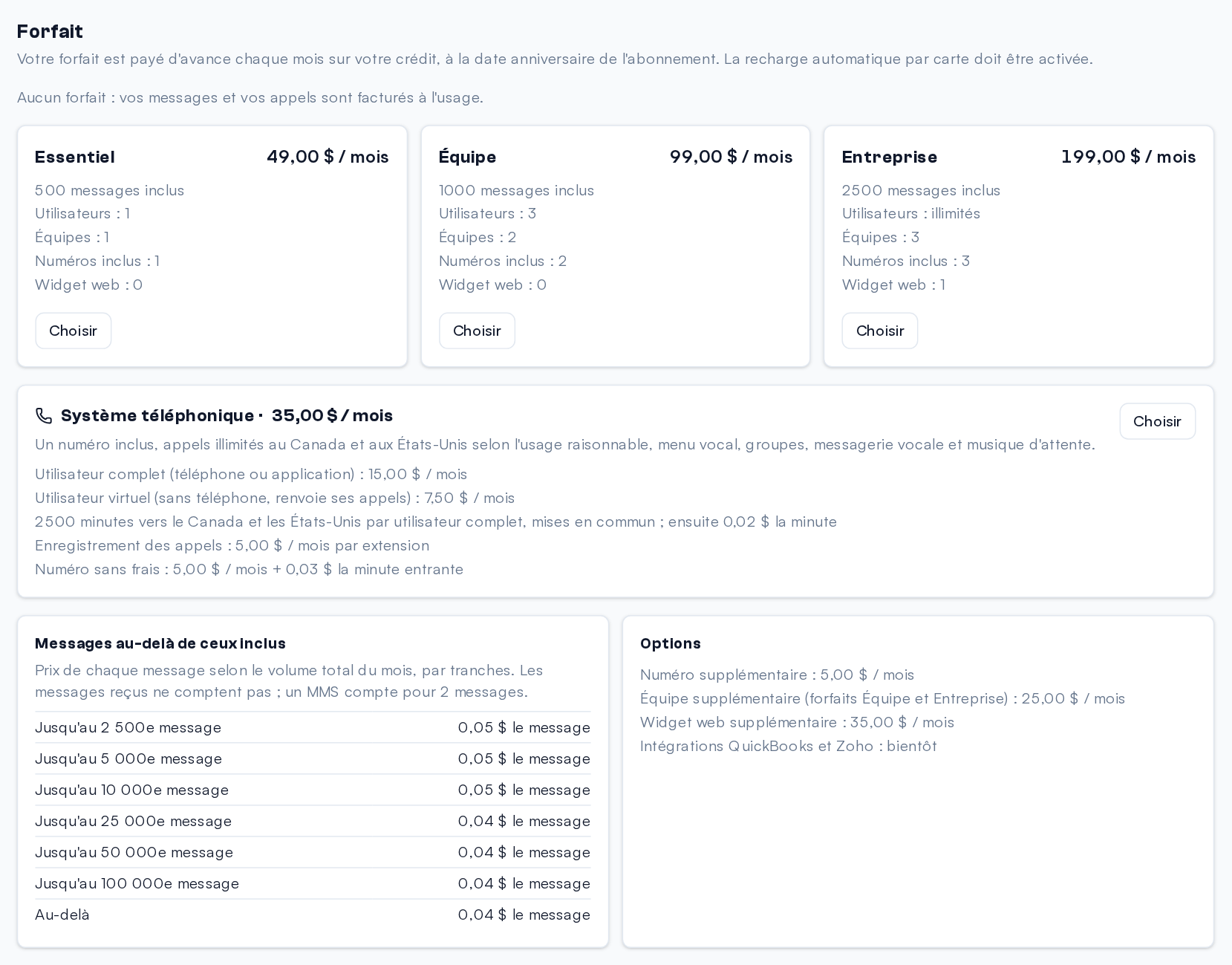This screenshot has height=965, width=1232.
Task: Click the Entreprise plan title
Action: click(890, 157)
